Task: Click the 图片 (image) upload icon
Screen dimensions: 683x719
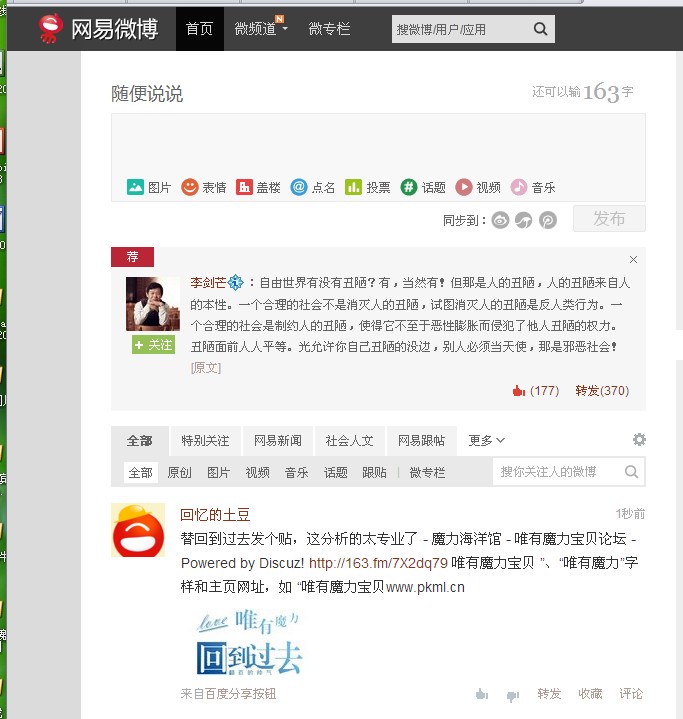Action: click(136, 187)
